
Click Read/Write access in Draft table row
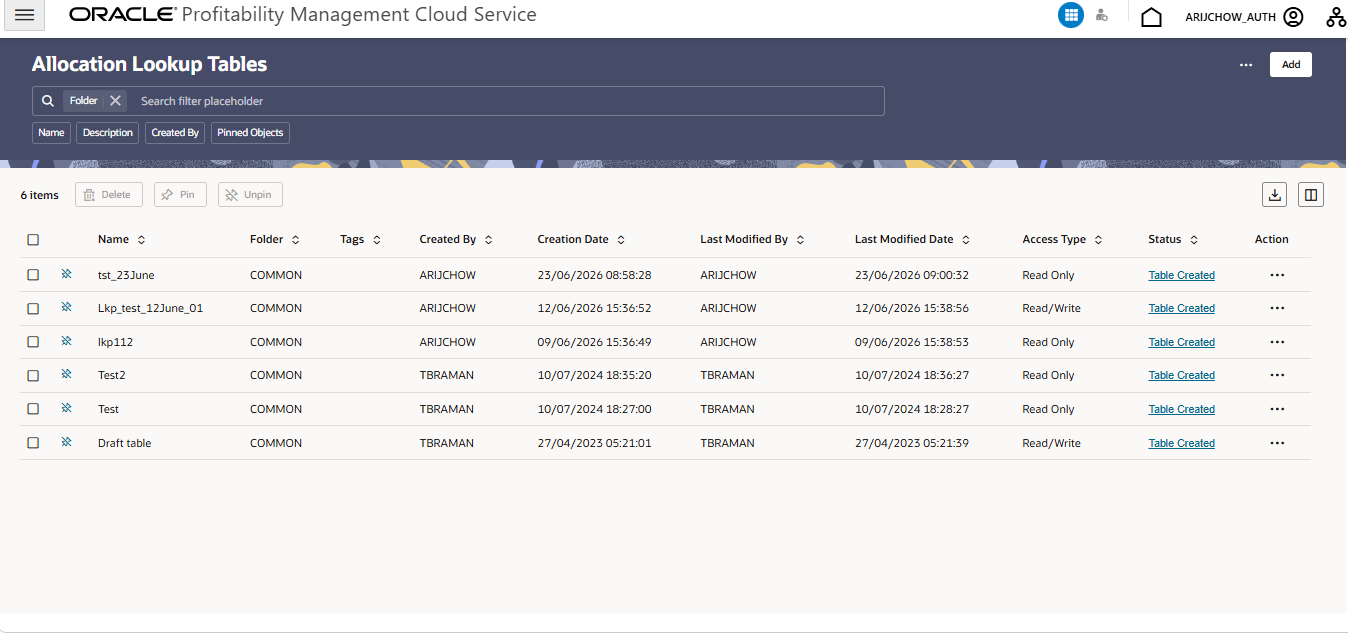coord(1051,443)
